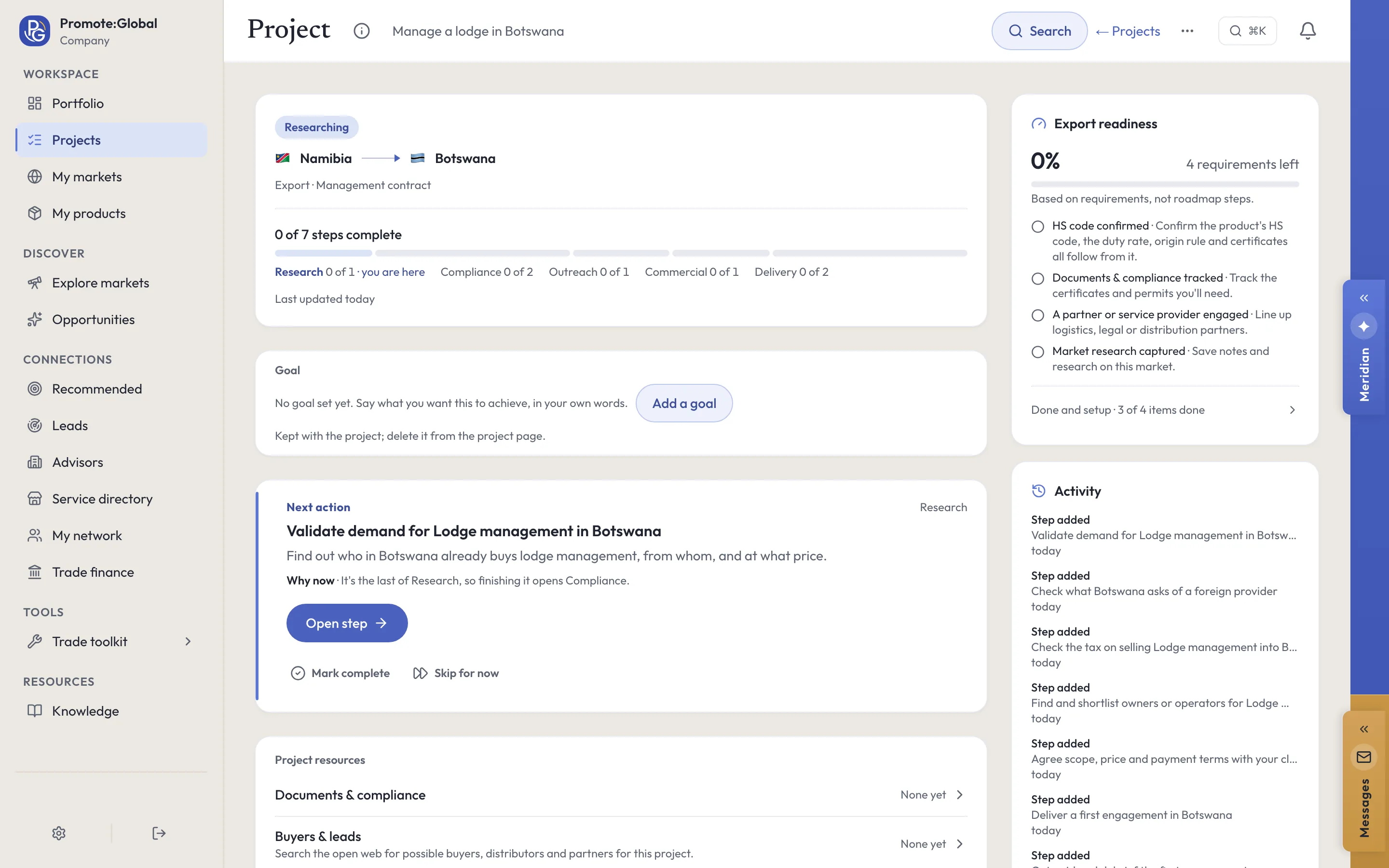Expand Buyers & leads resources row
The width and height of the screenshot is (1389, 868).
(x=621, y=844)
